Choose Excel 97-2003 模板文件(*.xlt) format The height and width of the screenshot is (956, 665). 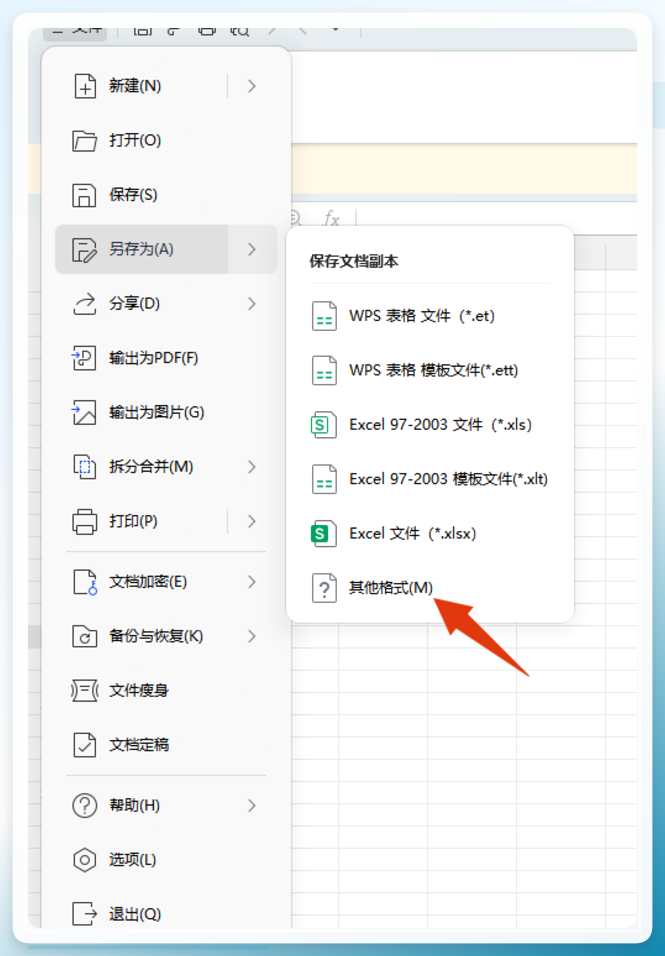click(x=430, y=479)
